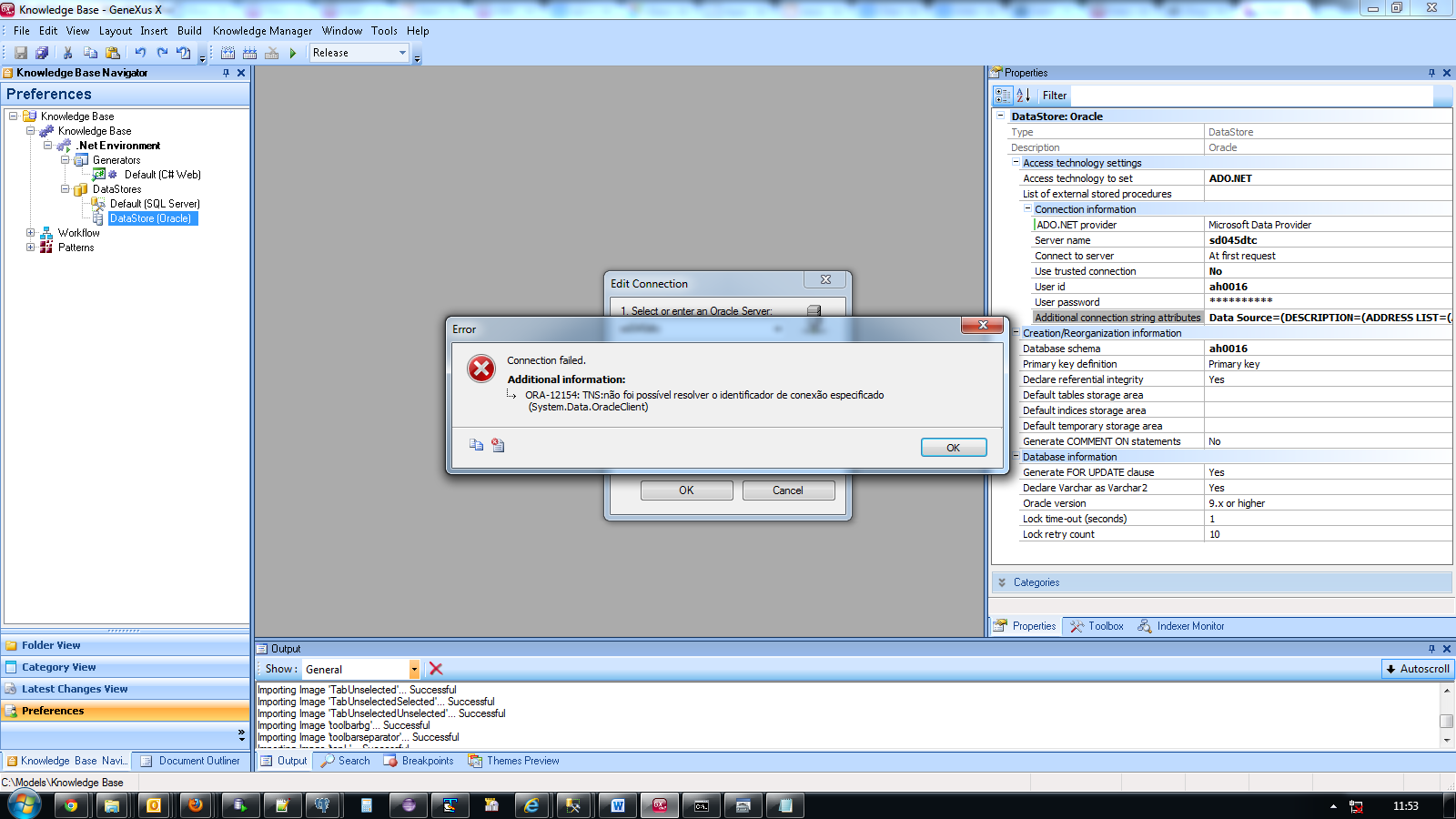Expand the Patterns tree node
The width and height of the screenshot is (1456, 819).
coord(30,248)
